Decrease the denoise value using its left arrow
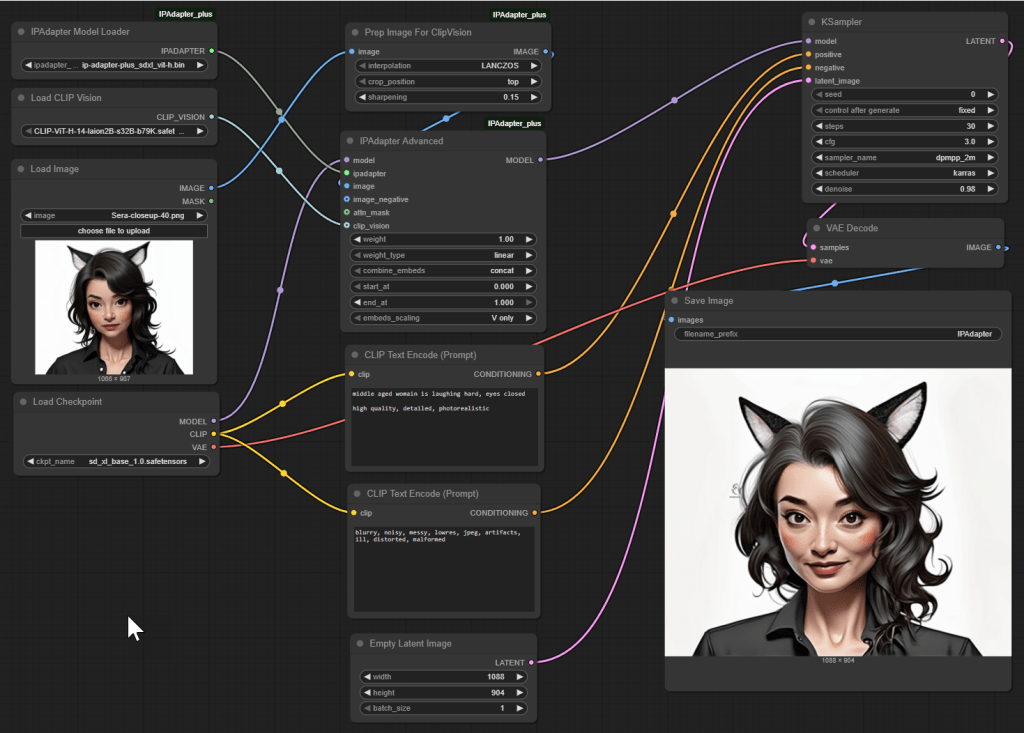 pyautogui.click(x=820, y=188)
